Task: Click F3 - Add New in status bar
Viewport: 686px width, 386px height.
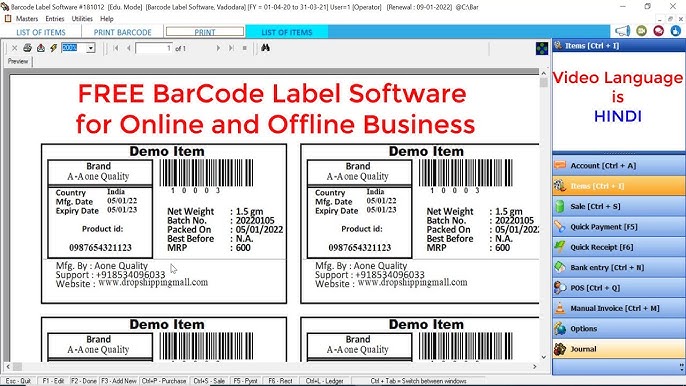Action: [119, 381]
